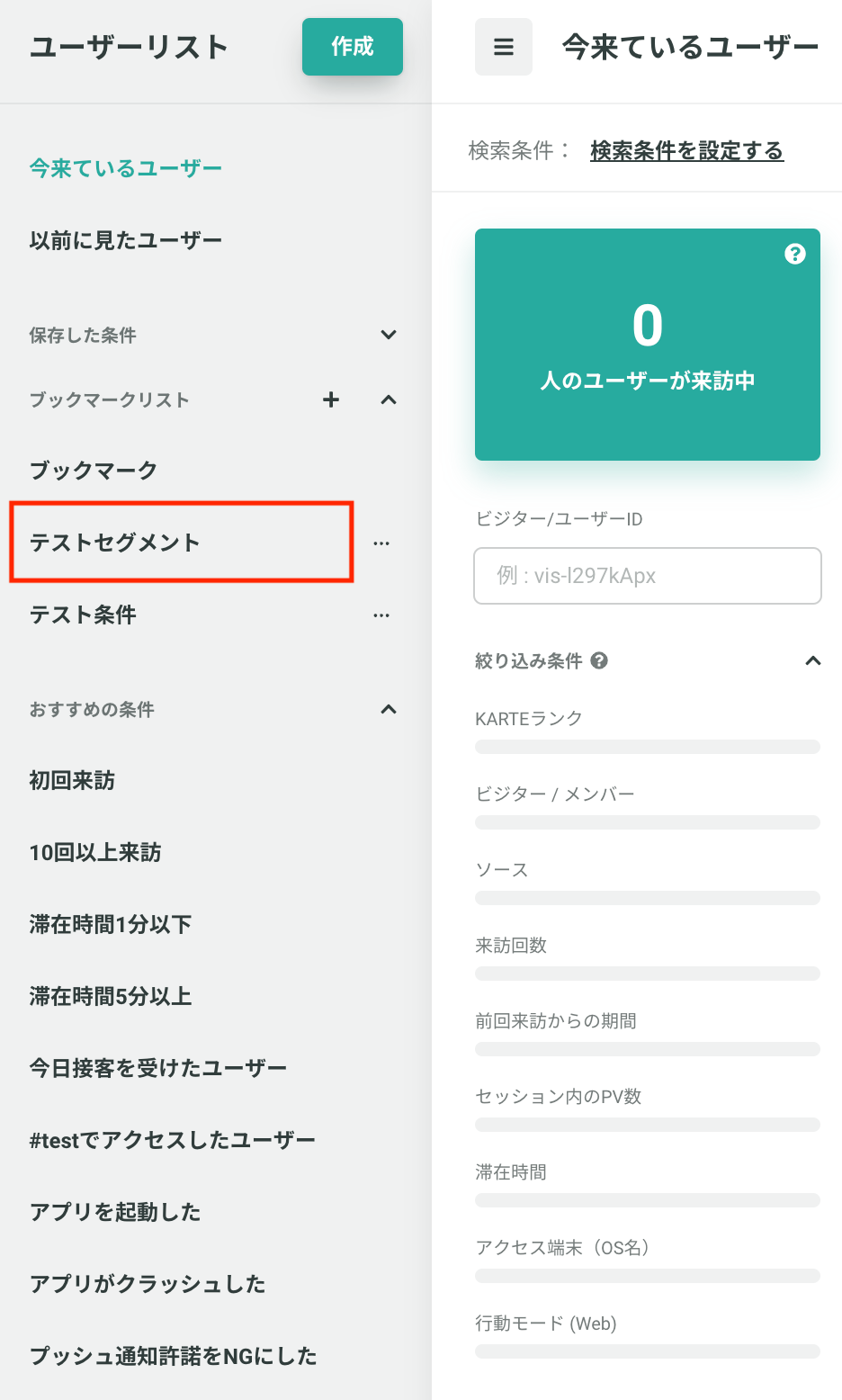Viewport: 842px width, 1400px height.
Task: Click the help icon on the visitor count card
Action: (x=795, y=254)
